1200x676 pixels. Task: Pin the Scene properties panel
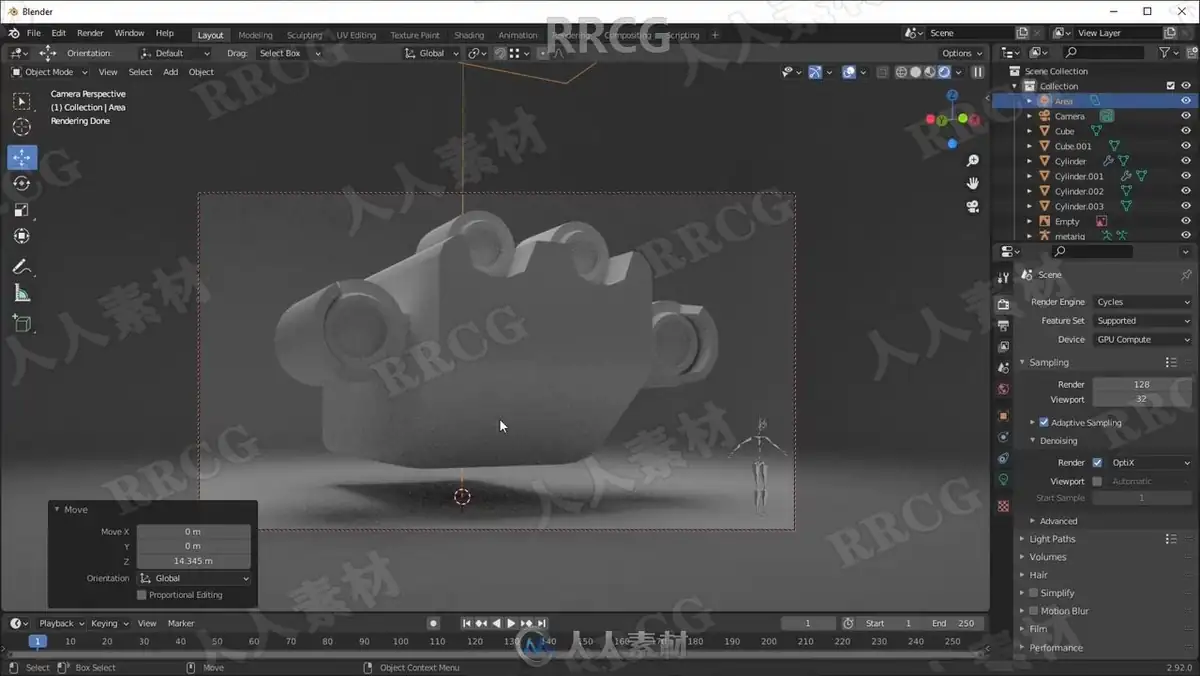pyautogui.click(x=1186, y=275)
